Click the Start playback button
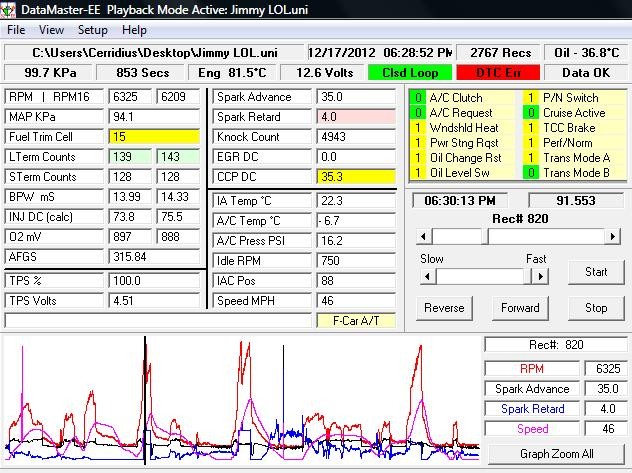 596,272
